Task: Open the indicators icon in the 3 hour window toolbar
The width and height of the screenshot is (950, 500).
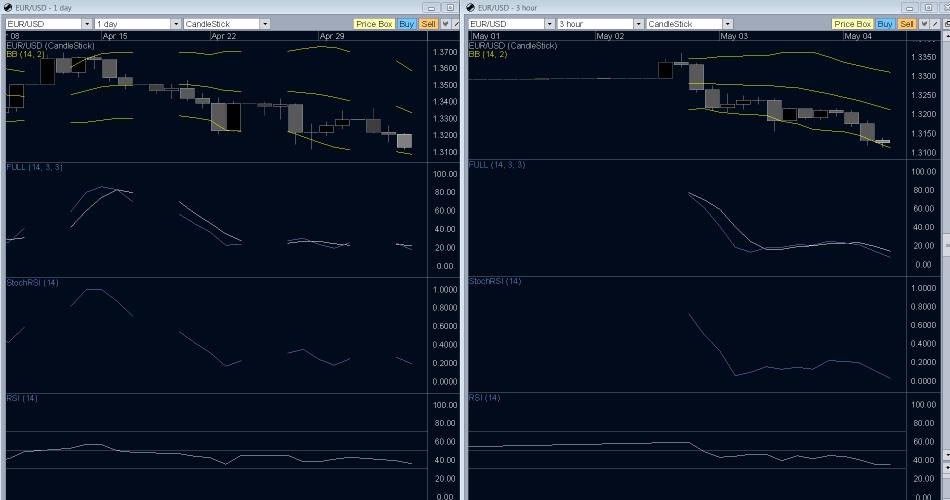Action: click(924, 24)
